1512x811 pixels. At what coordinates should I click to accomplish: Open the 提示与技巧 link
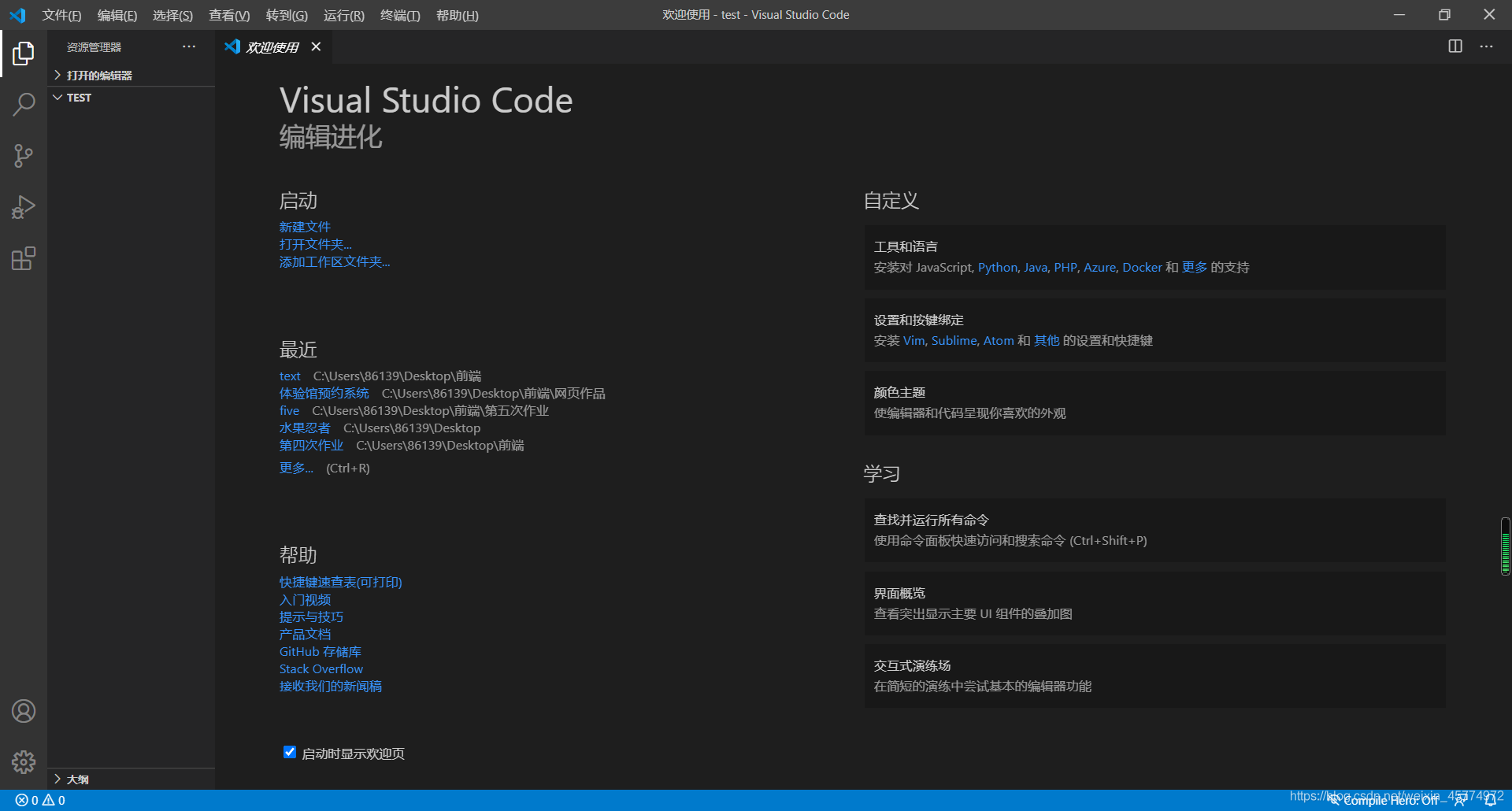coord(311,617)
